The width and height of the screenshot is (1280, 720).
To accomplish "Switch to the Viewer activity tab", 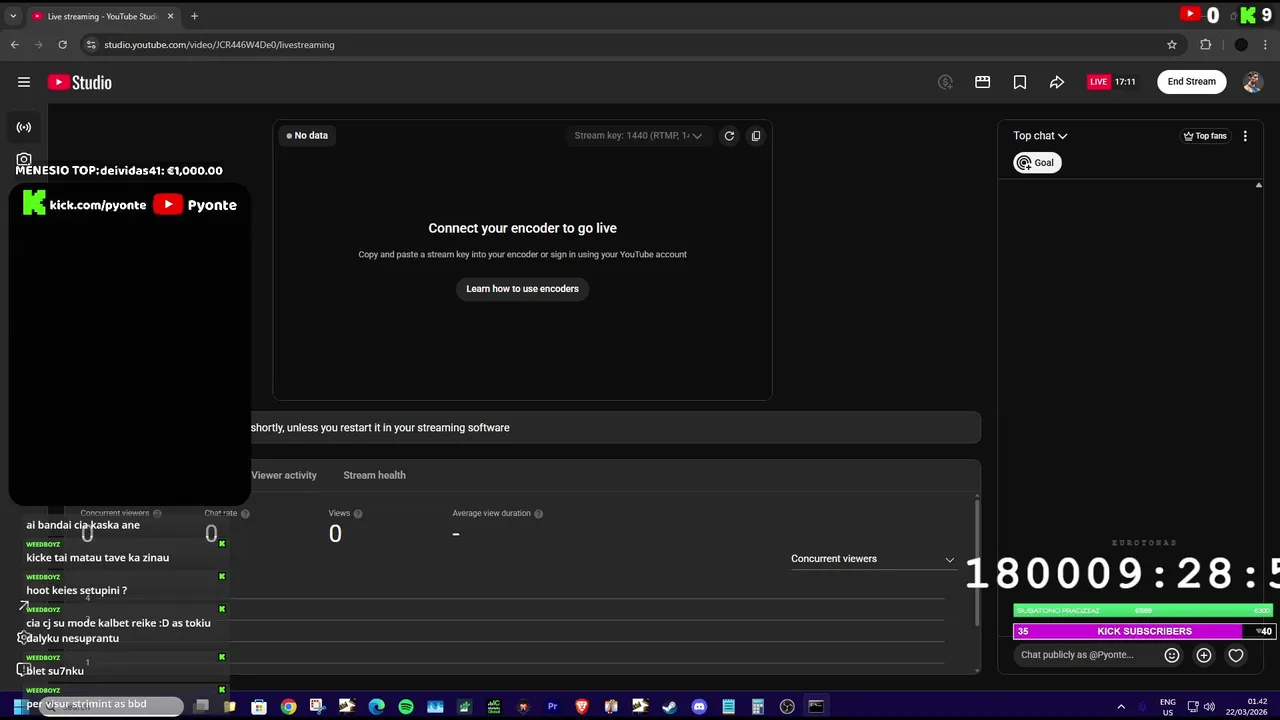I will tap(284, 475).
